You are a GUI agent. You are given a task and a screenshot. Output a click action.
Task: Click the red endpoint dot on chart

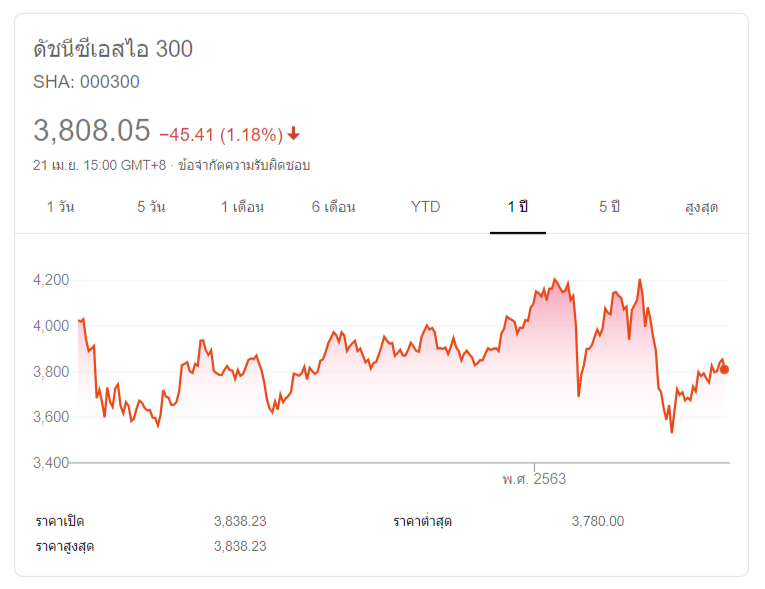[724, 369]
